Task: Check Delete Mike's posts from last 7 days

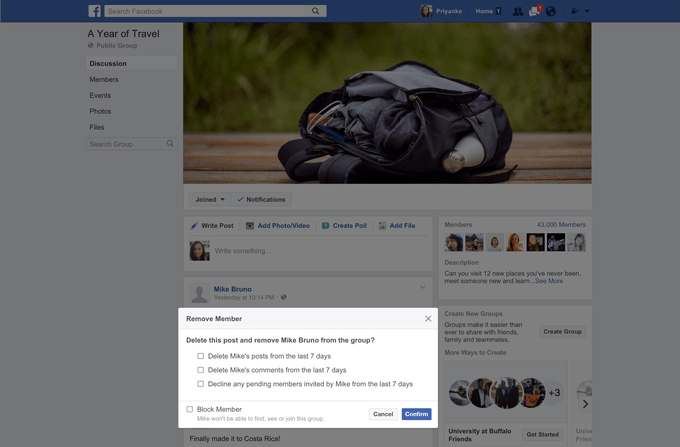Action: click(201, 356)
